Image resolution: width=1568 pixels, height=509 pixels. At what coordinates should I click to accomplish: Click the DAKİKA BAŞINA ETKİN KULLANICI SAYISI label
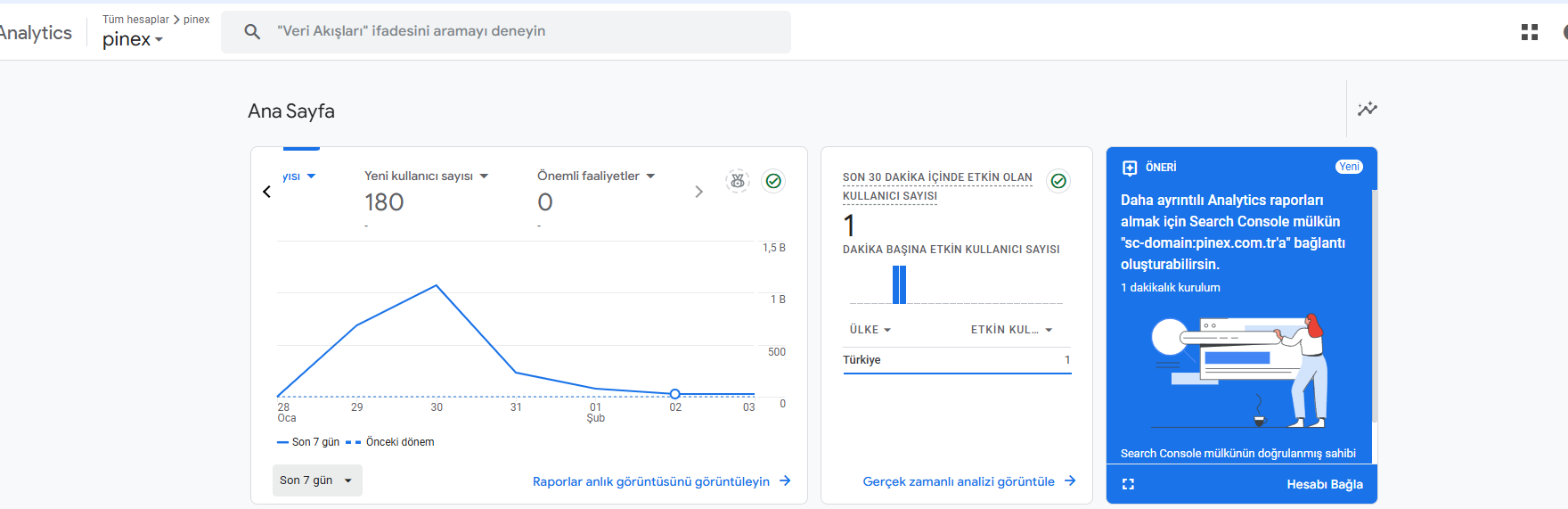(x=951, y=250)
